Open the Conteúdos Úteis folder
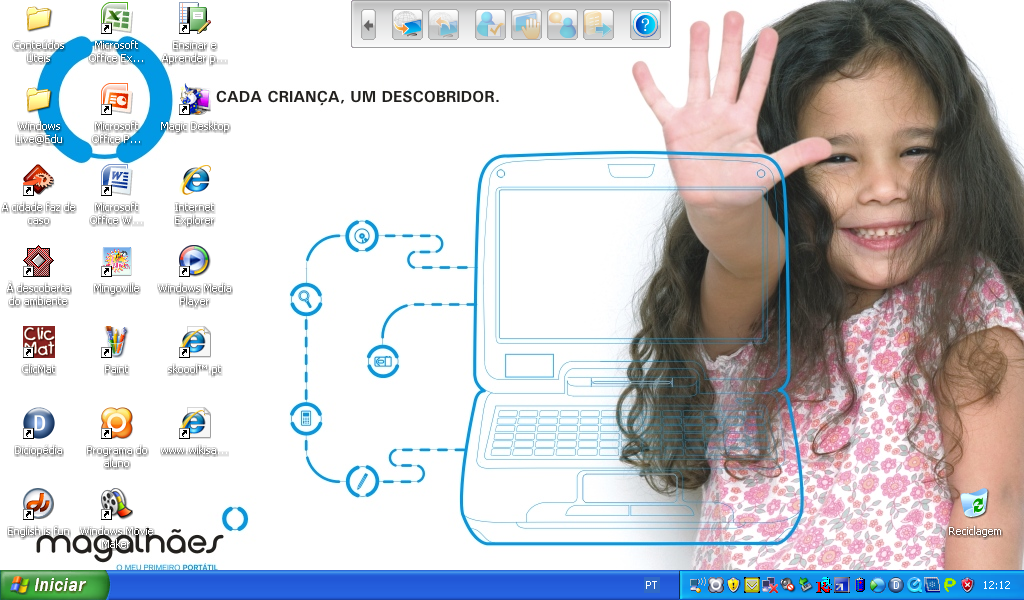Image resolution: width=1024 pixels, height=600 pixels. click(x=39, y=35)
